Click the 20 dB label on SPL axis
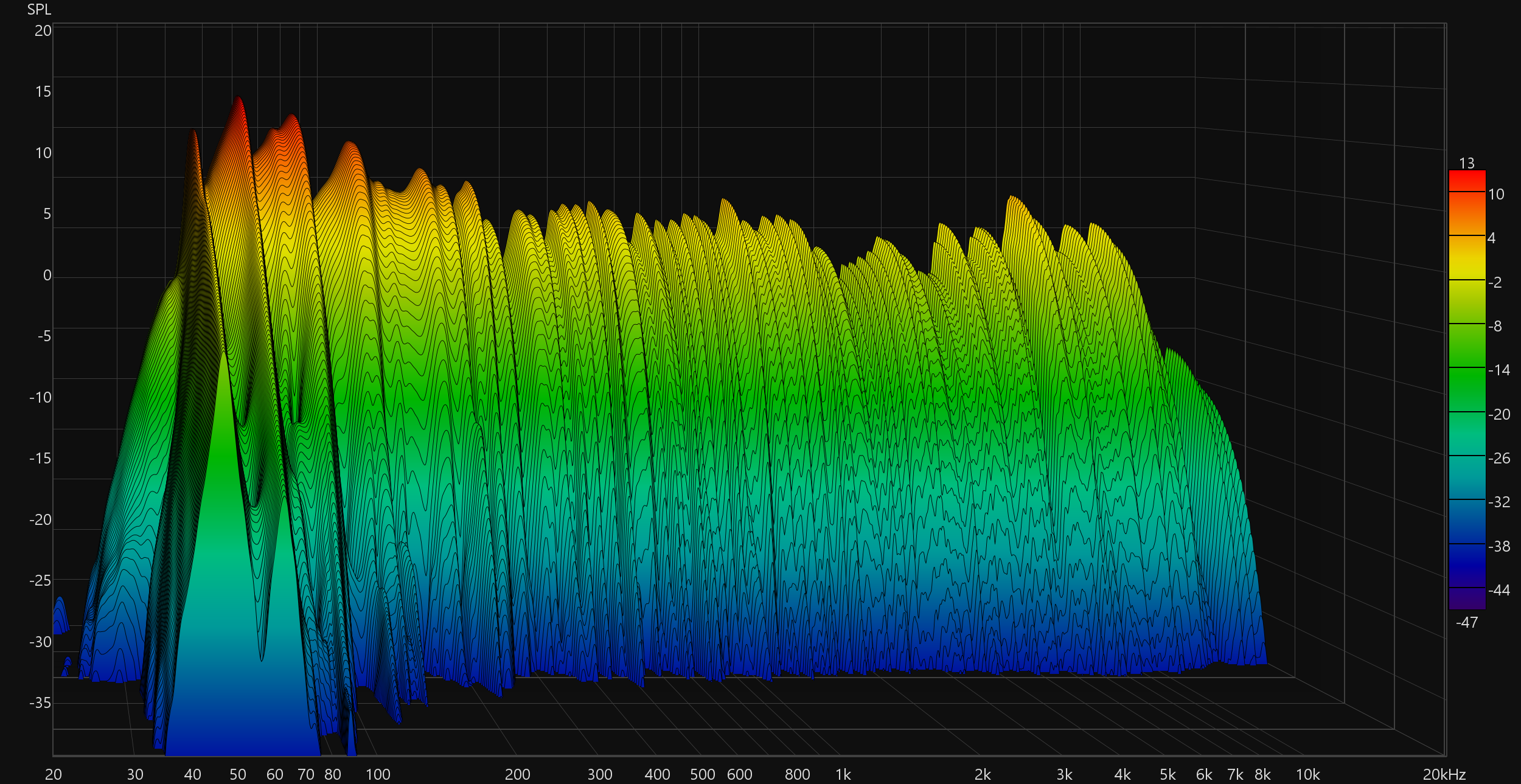 pyautogui.click(x=43, y=31)
